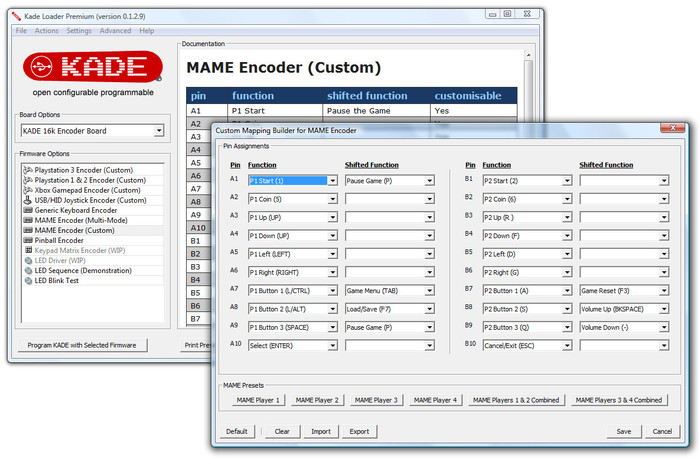Open the B8 shifted Volume Up dropdown
The image size is (700, 458).
(664, 309)
